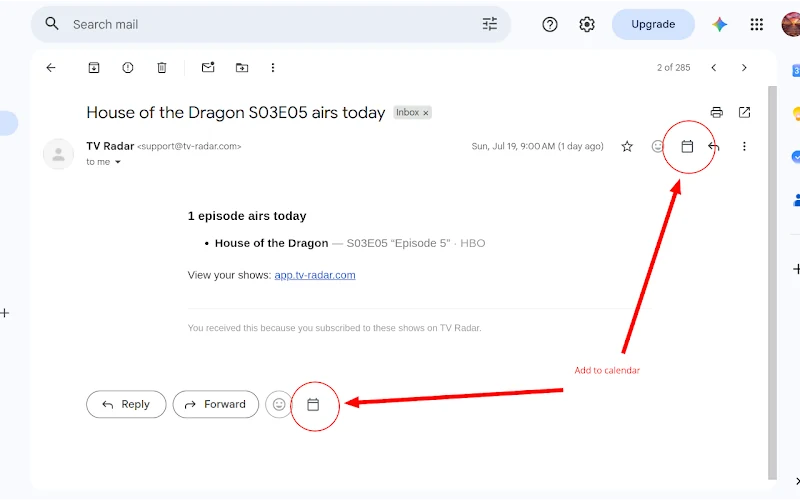Open the message's three-dot More menu

pyautogui.click(x=744, y=146)
